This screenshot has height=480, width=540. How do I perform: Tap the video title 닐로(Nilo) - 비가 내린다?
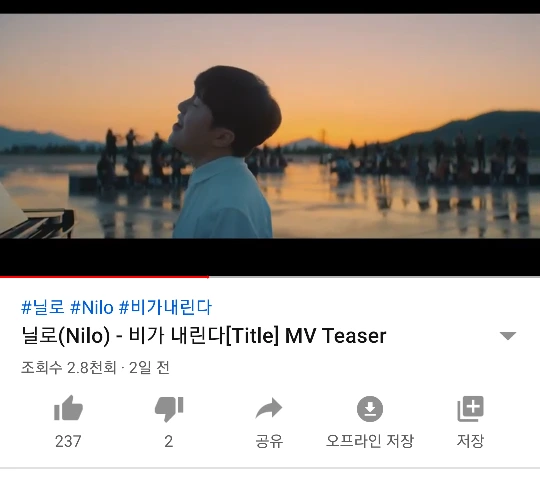204,336
